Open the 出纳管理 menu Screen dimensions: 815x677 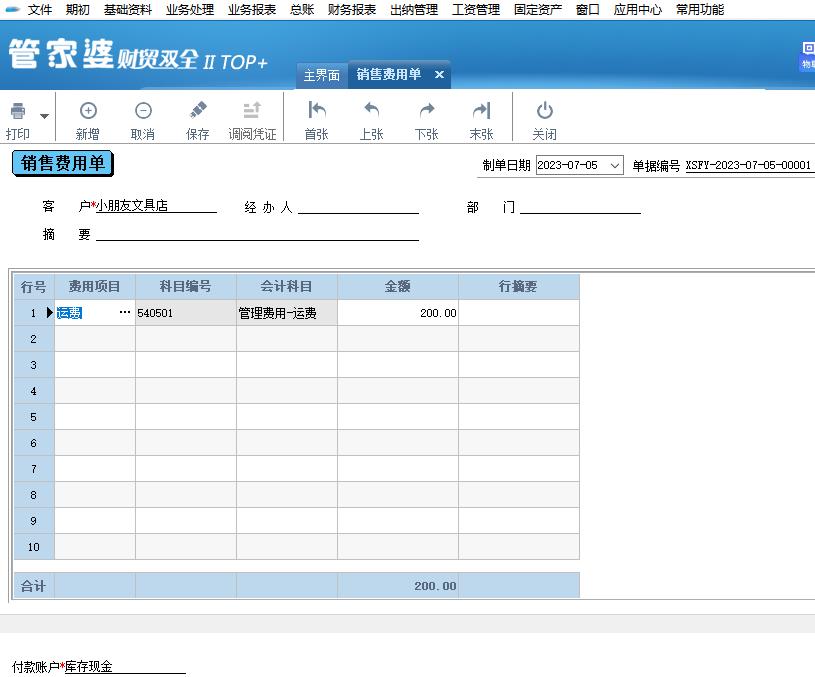tap(414, 9)
